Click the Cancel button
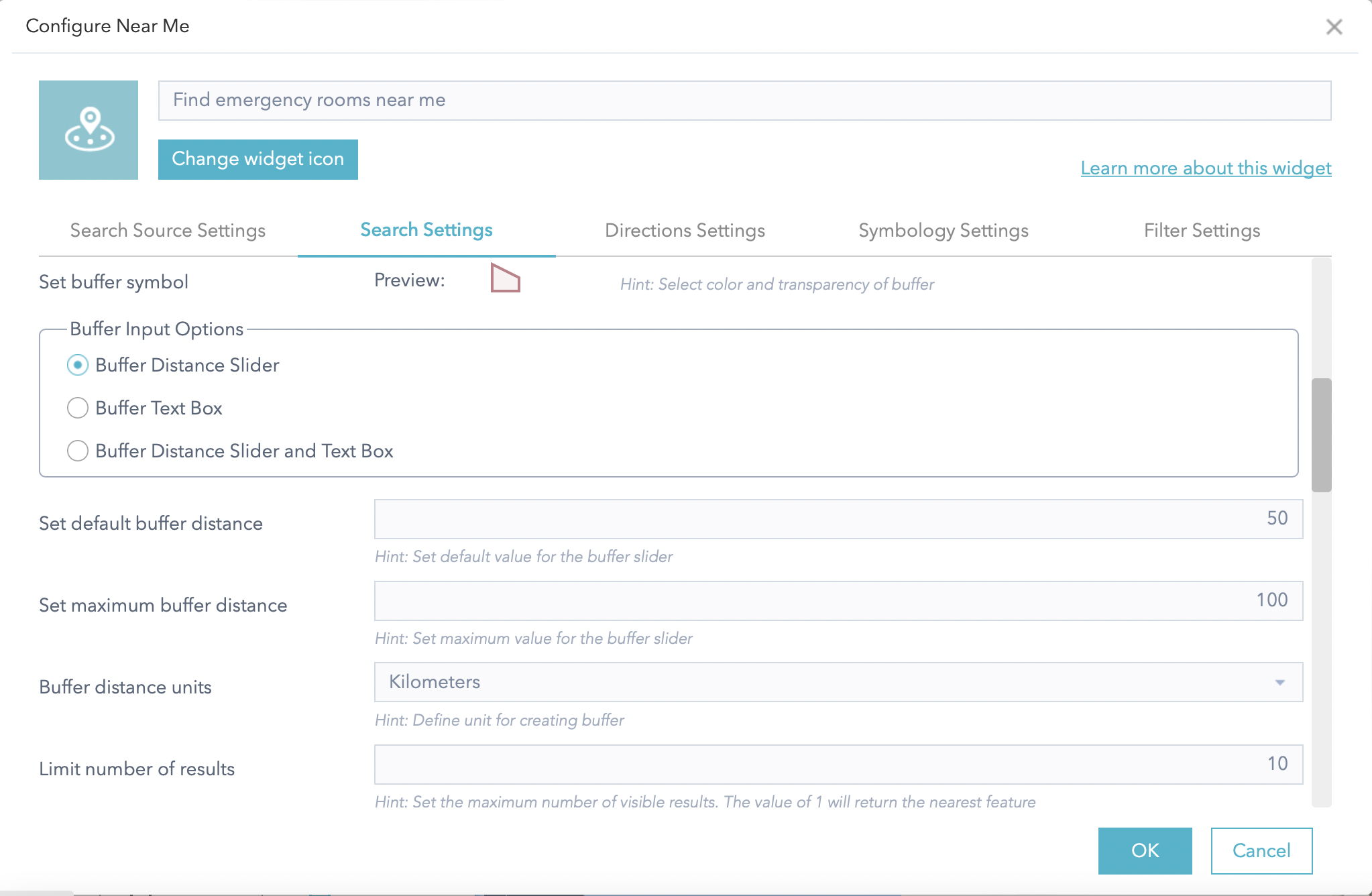1372x896 pixels. click(x=1261, y=850)
